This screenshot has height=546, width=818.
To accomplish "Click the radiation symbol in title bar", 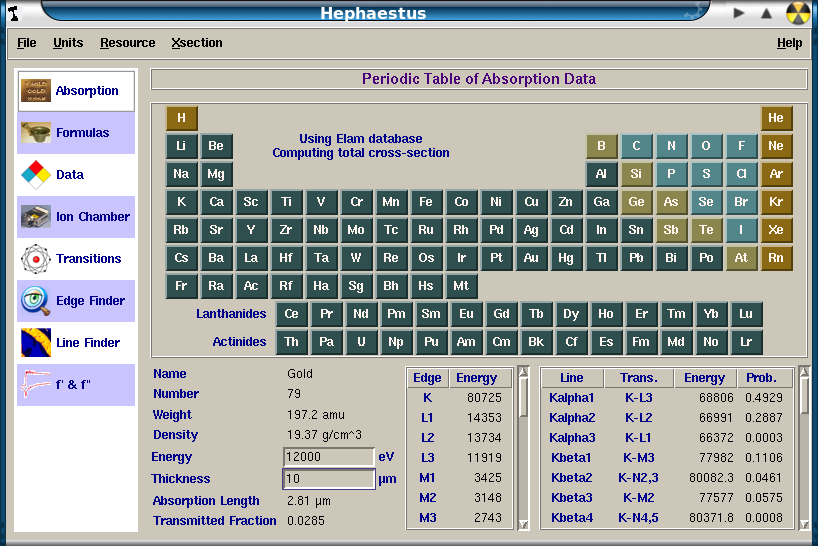I will point(797,13).
